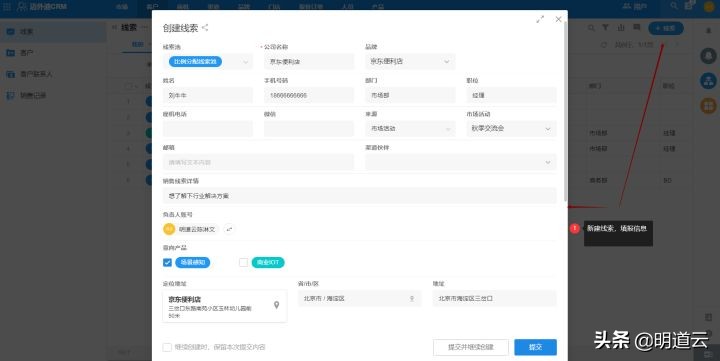Open 线索 in the left sidebar
Viewport: 720px width, 361px height.
[x=53, y=32]
